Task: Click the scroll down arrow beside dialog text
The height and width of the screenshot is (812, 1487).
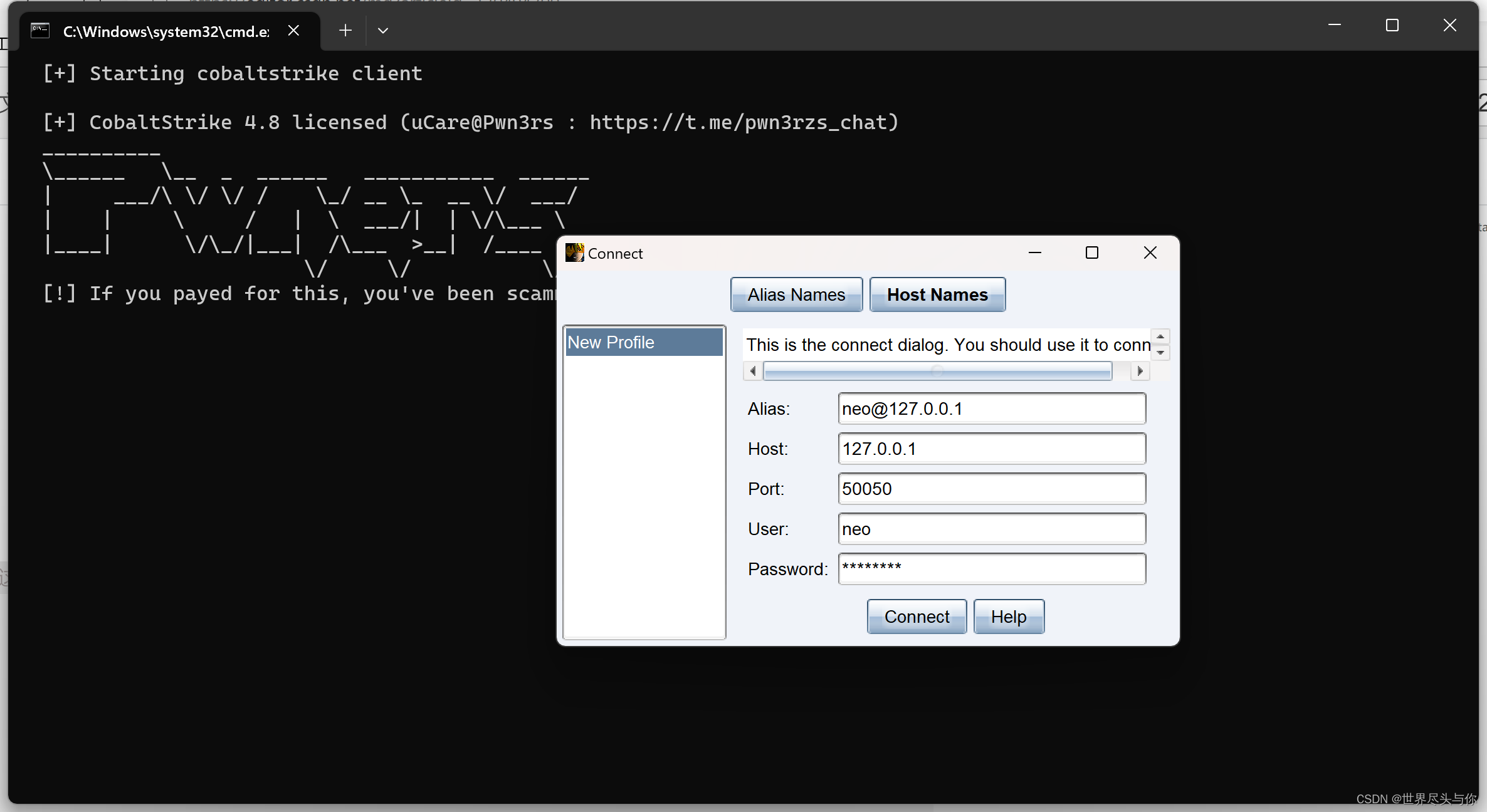Action: [x=1160, y=353]
